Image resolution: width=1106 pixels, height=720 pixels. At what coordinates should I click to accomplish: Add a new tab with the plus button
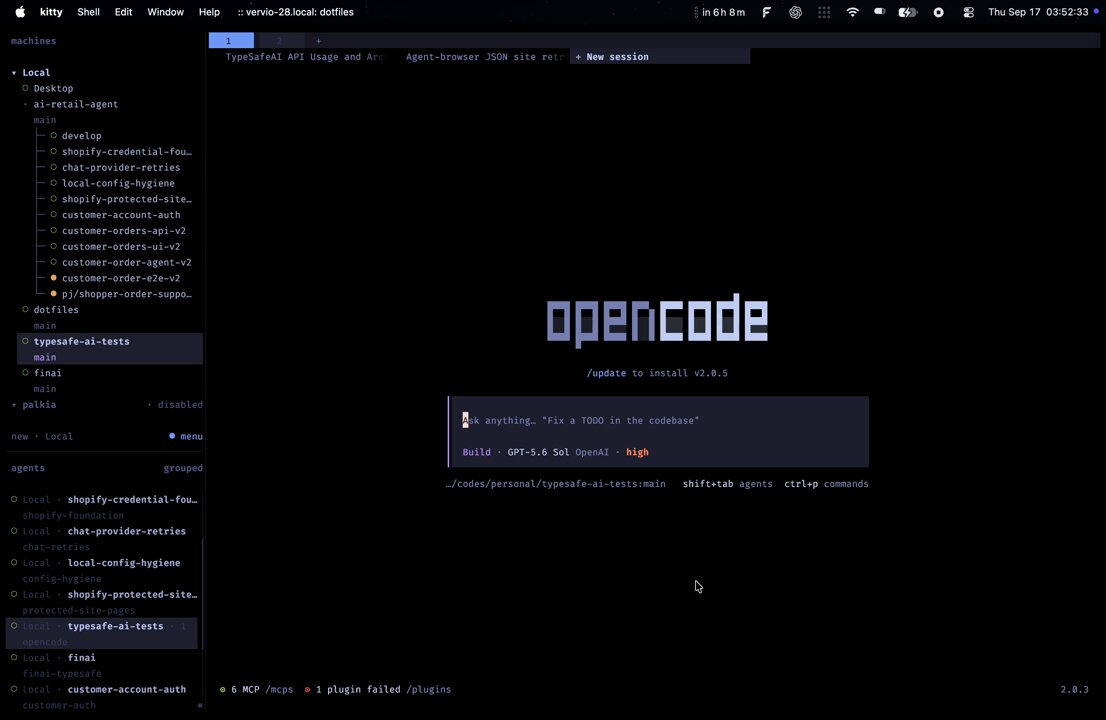(318, 41)
